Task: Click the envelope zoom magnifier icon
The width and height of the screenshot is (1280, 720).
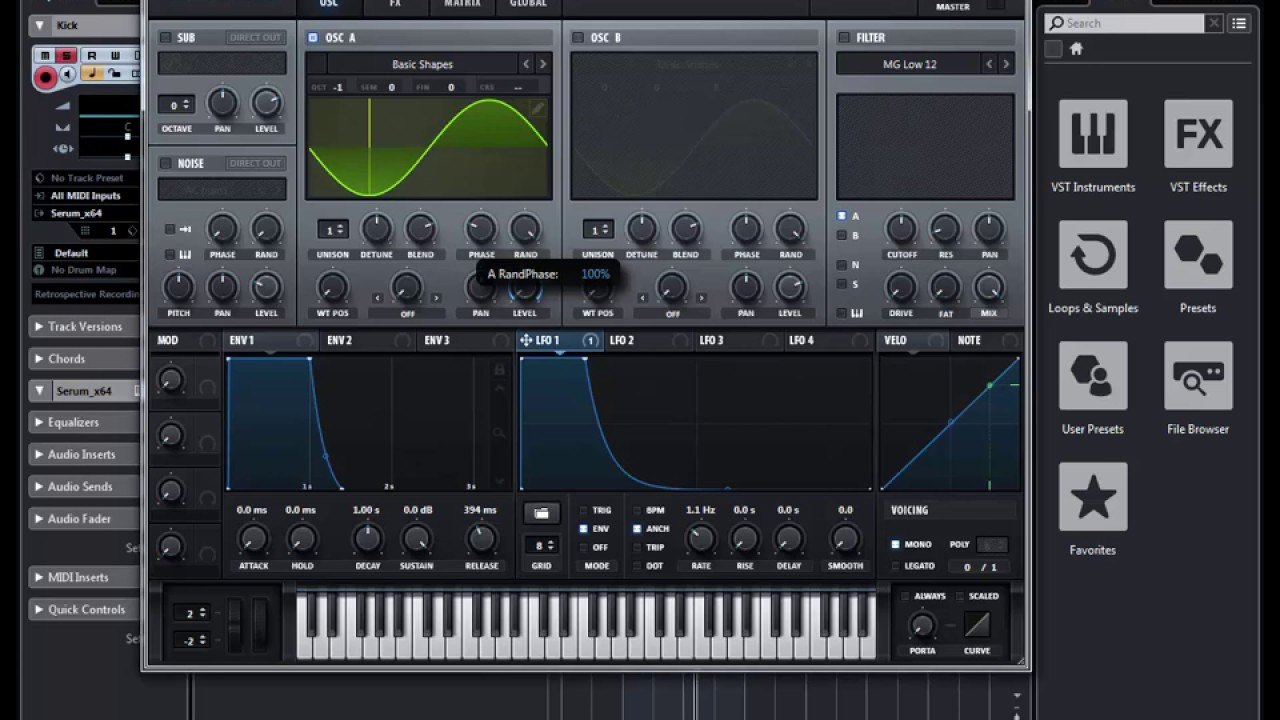Action: click(x=499, y=433)
